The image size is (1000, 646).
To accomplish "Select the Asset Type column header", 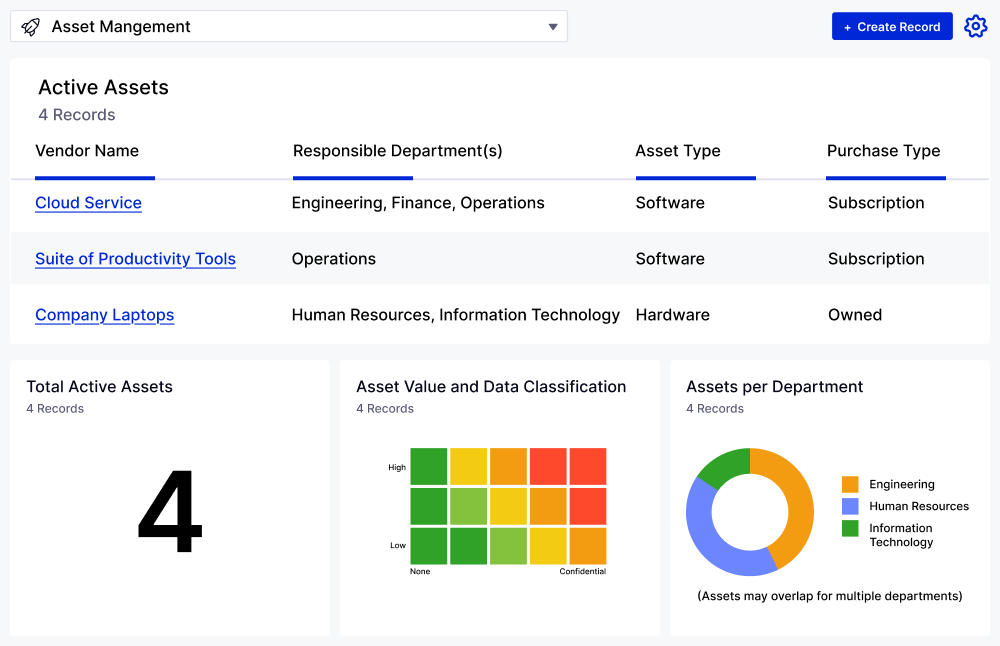I will point(678,151).
